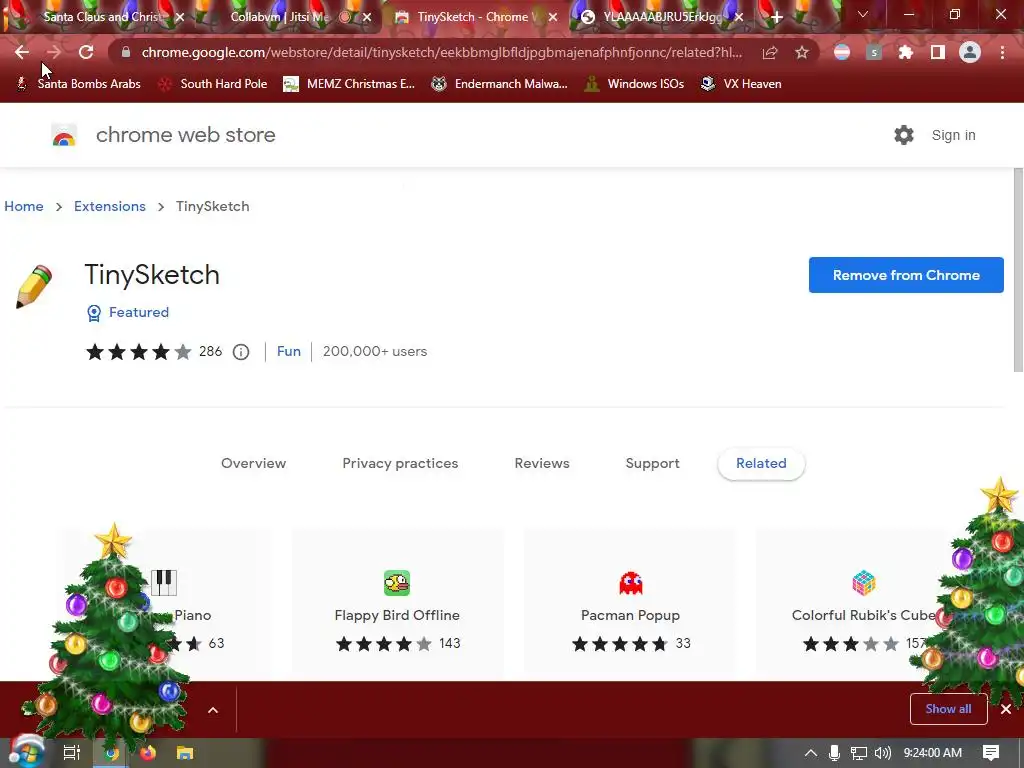
Task: Open the notification center icon
Action: [x=991, y=753]
